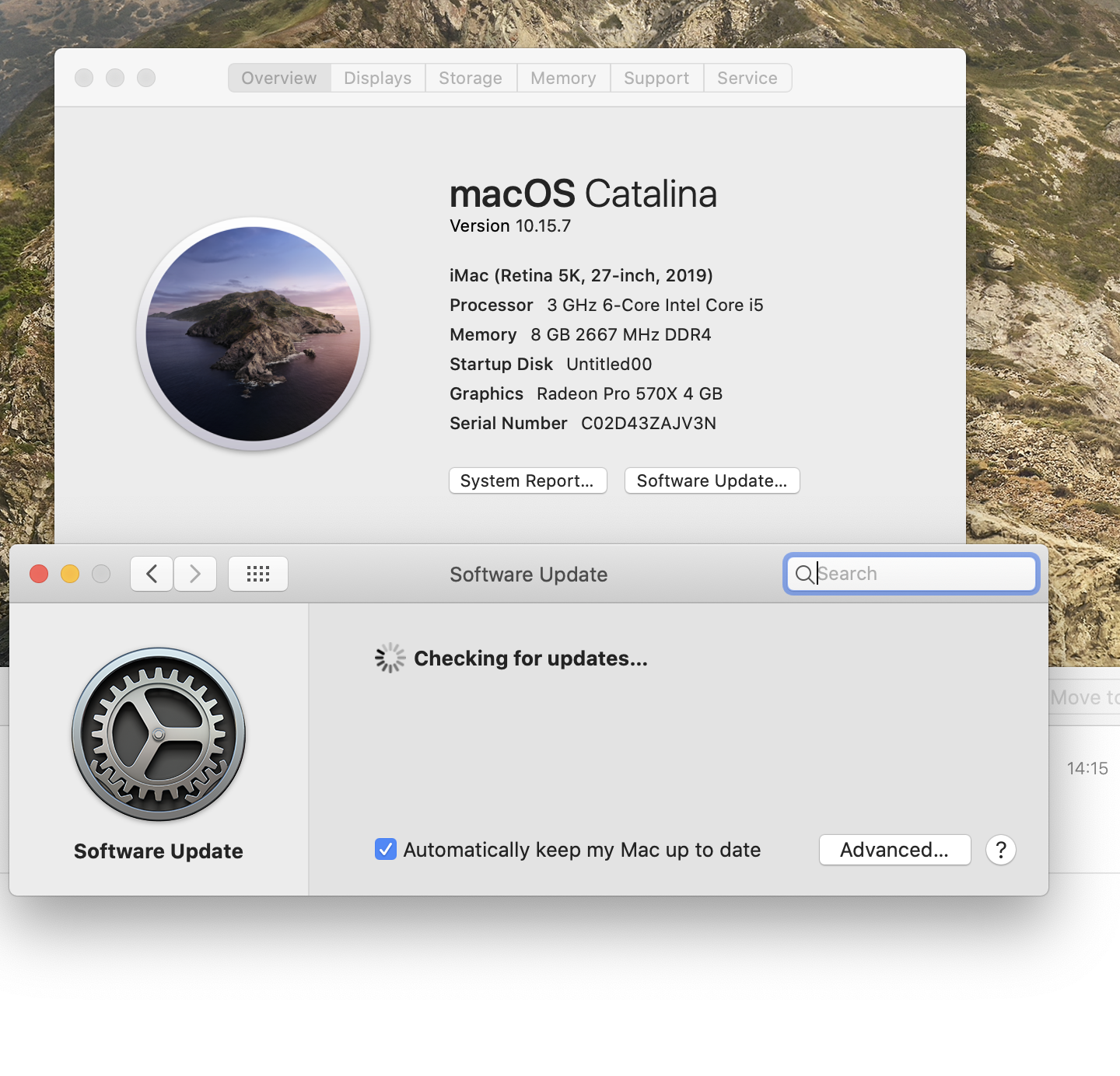Click the Graphics value Radeon Pro 570X 4 GB

point(630,393)
